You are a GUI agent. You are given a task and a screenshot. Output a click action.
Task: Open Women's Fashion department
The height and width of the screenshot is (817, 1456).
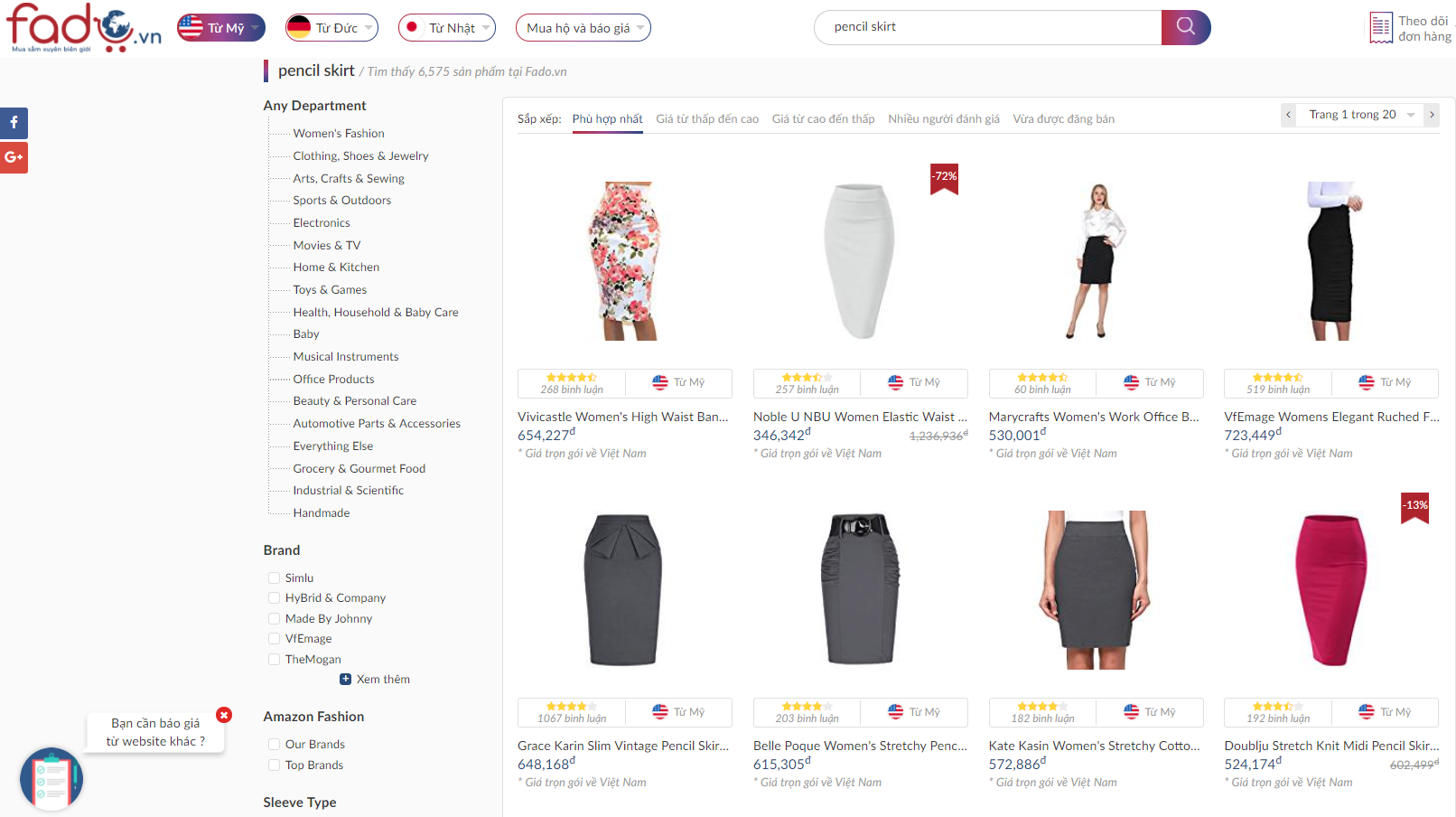339,133
